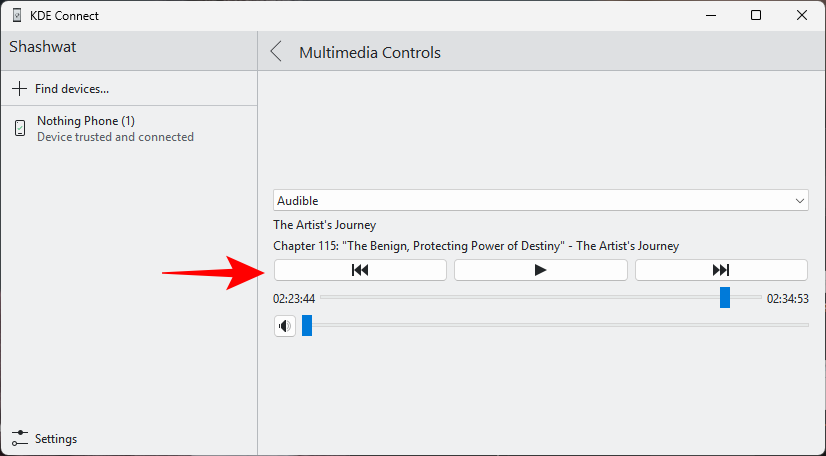Expand the media player list arrow
826x456 pixels.
pyautogui.click(x=800, y=201)
